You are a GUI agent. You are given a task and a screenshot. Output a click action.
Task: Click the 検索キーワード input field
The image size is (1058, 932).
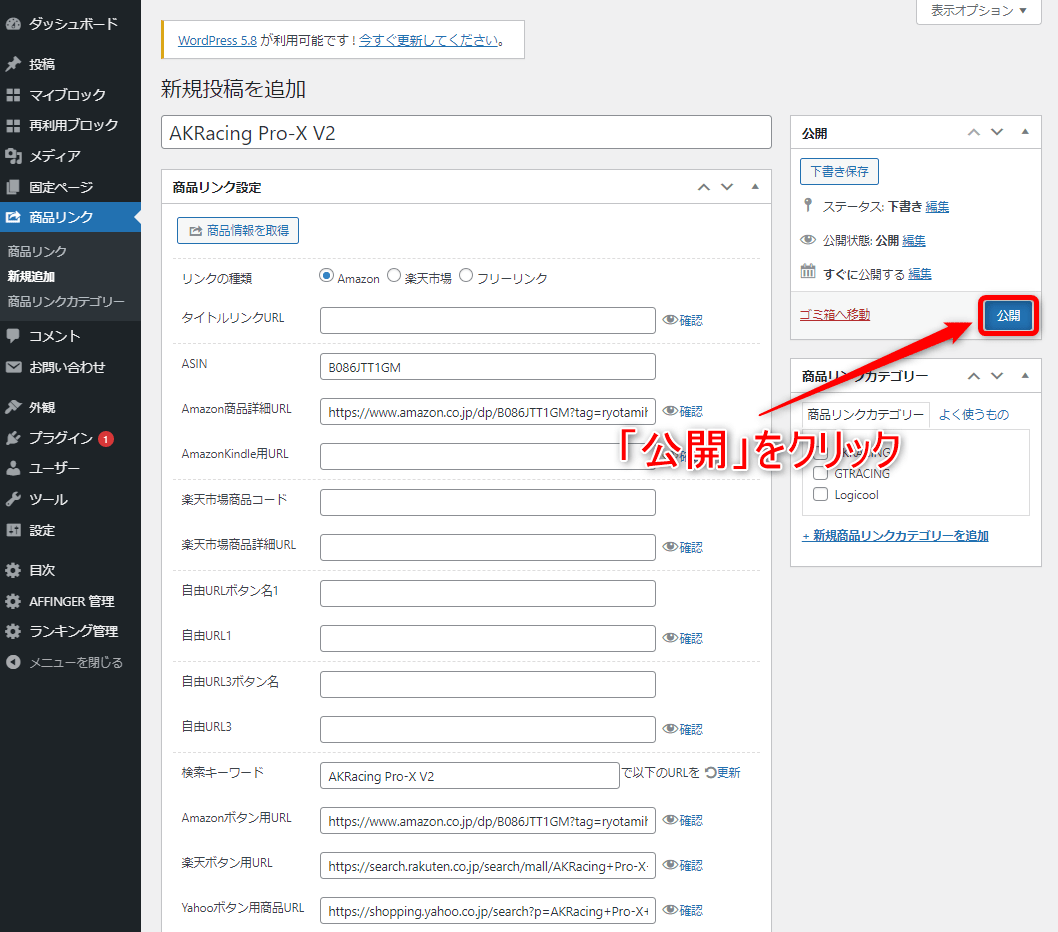pos(470,775)
